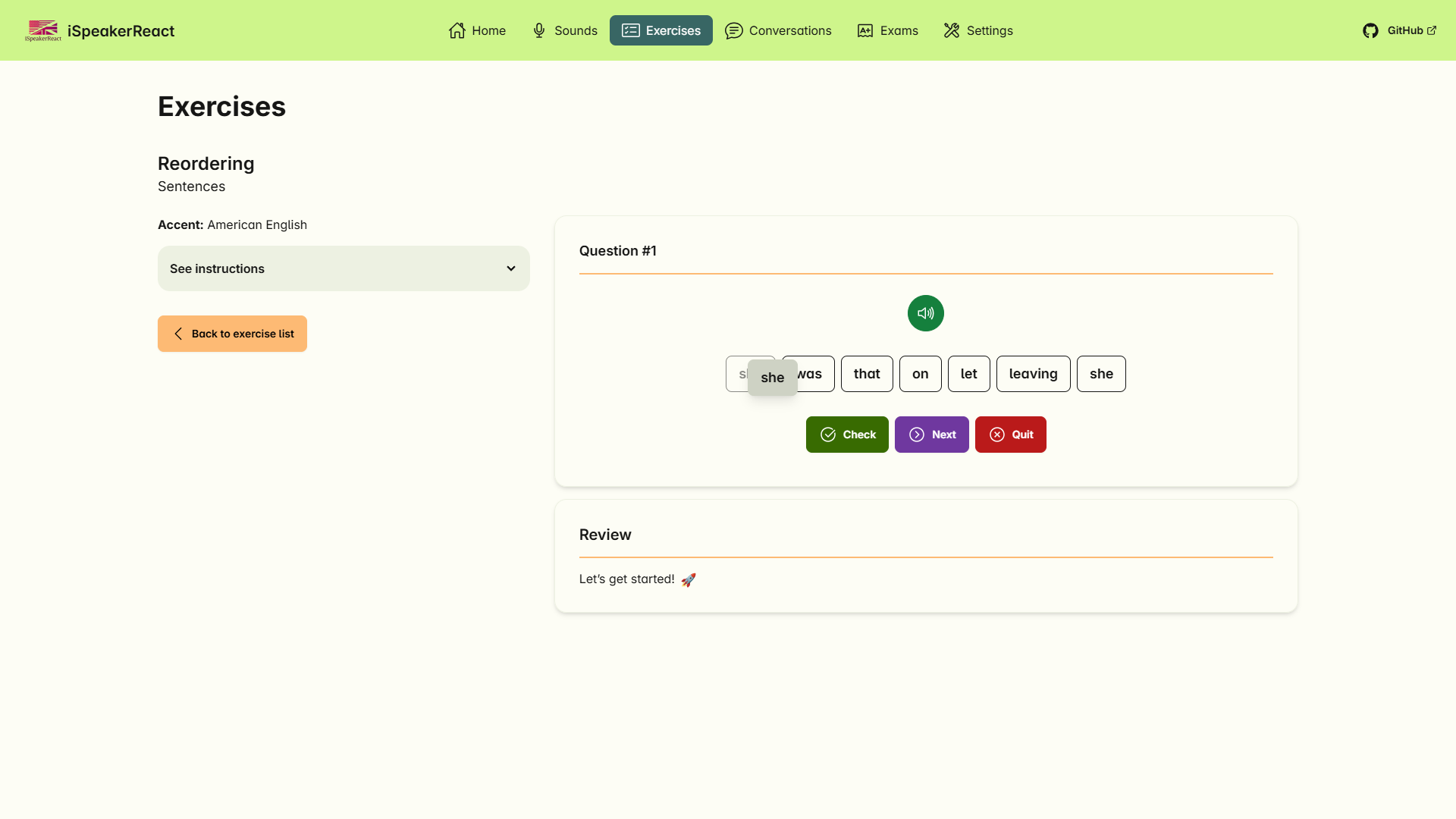This screenshot has width=1456, height=819.
Task: Click the Conversations chat bubble icon
Action: point(733,30)
